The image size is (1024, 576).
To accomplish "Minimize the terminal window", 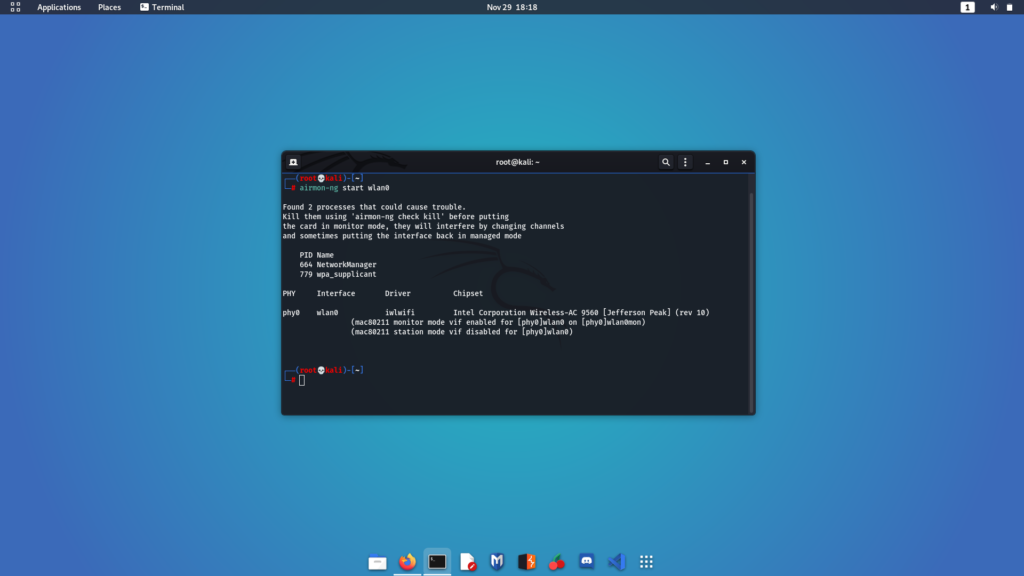I will tap(707, 162).
